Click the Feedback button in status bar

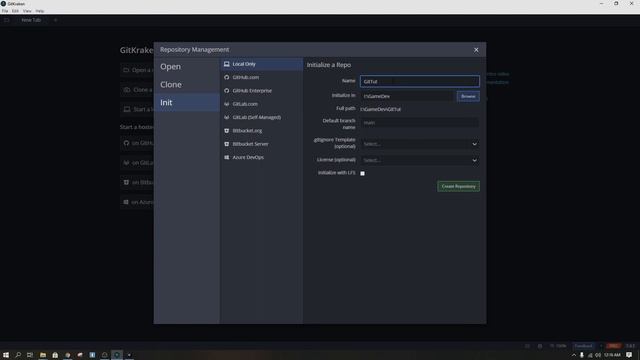tap(583, 346)
